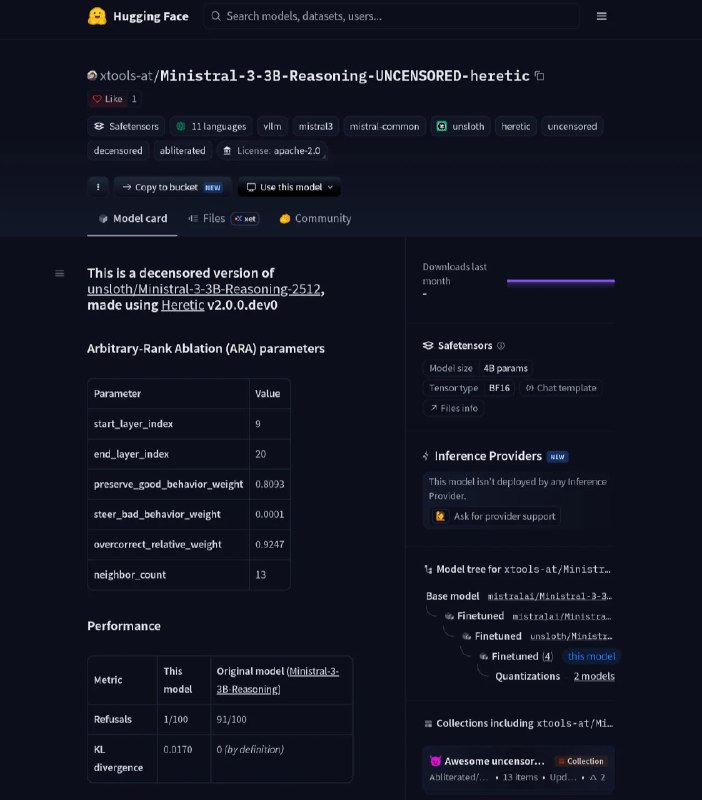
Task: Open the Awesome uncensored collection card
Action: 518,769
